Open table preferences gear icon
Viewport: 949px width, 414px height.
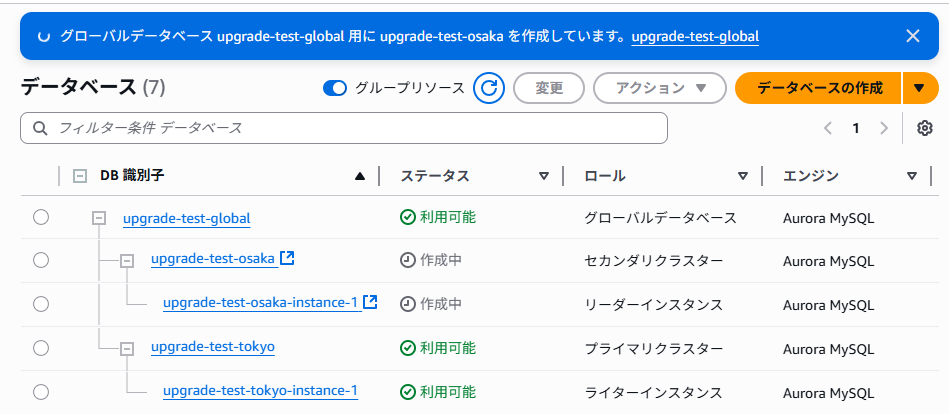click(x=924, y=128)
